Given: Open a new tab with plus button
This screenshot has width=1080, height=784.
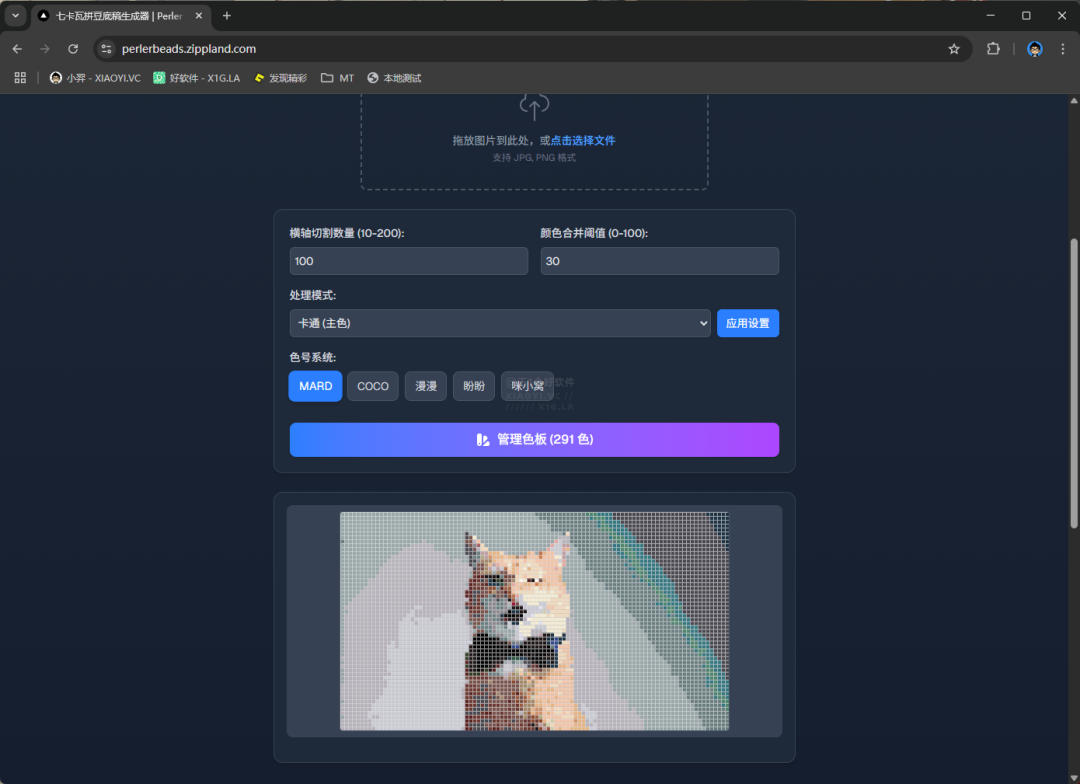Looking at the screenshot, I should (x=227, y=16).
